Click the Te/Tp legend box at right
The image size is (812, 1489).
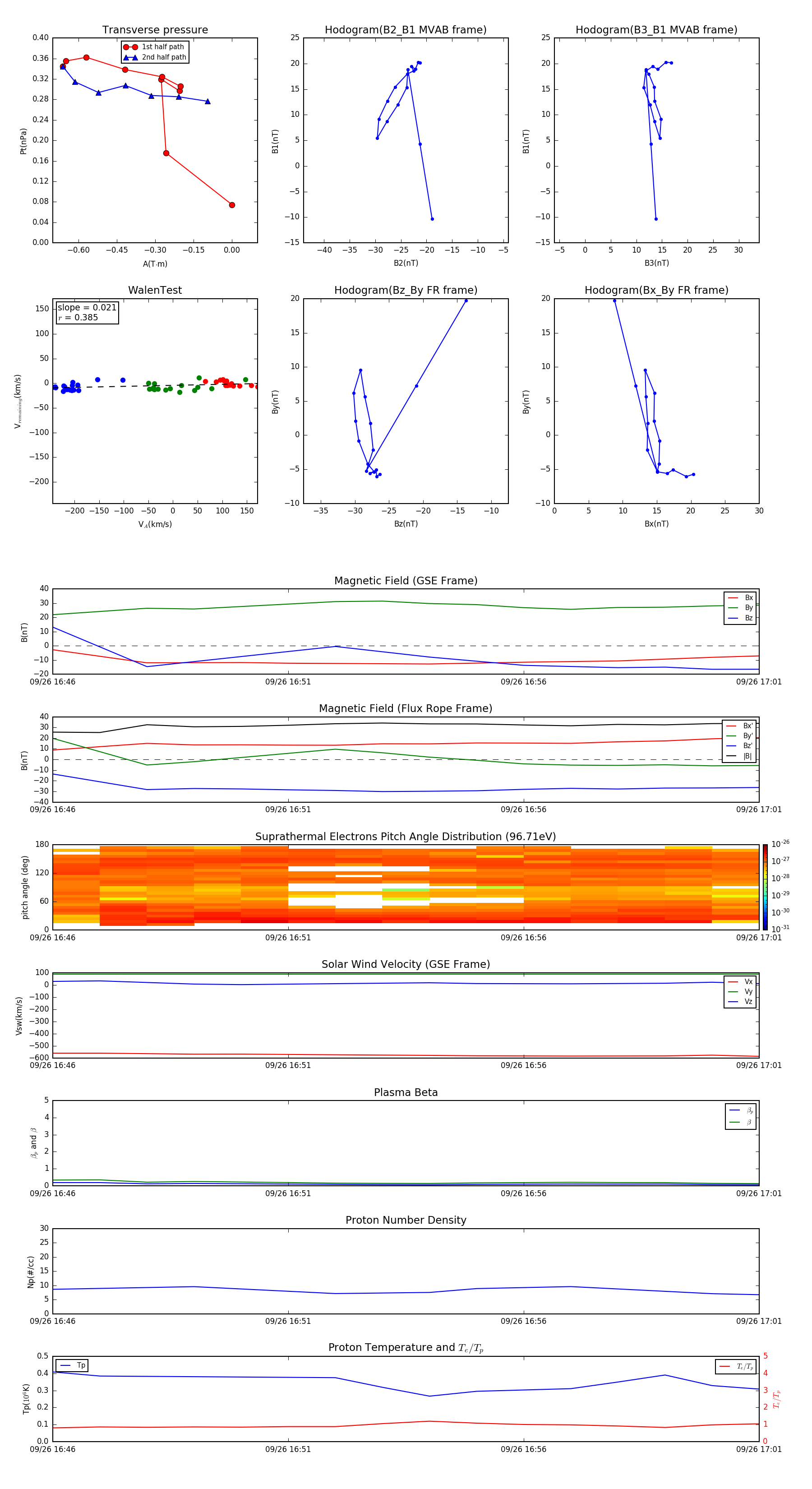pyautogui.click(x=735, y=1366)
